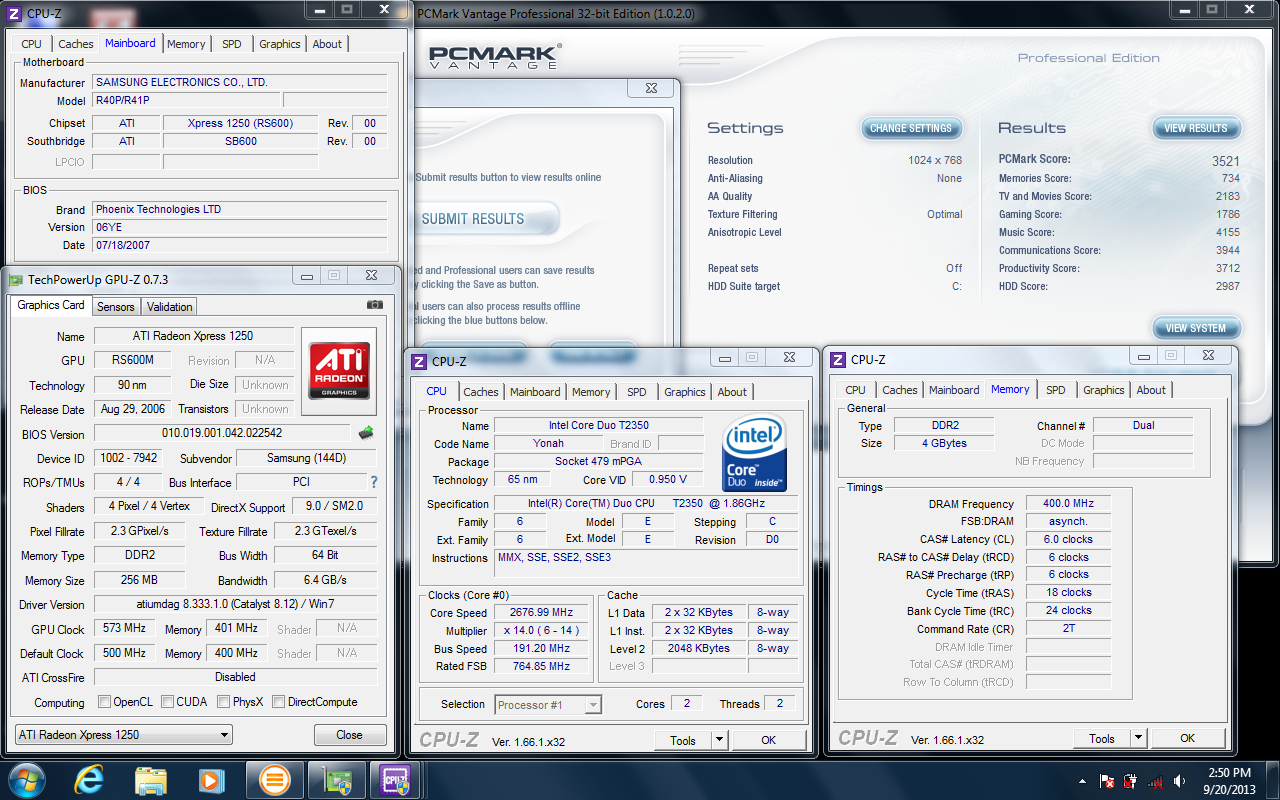The image size is (1280, 800).
Task: Show hidden tray icons arrow
Action: [1084, 781]
